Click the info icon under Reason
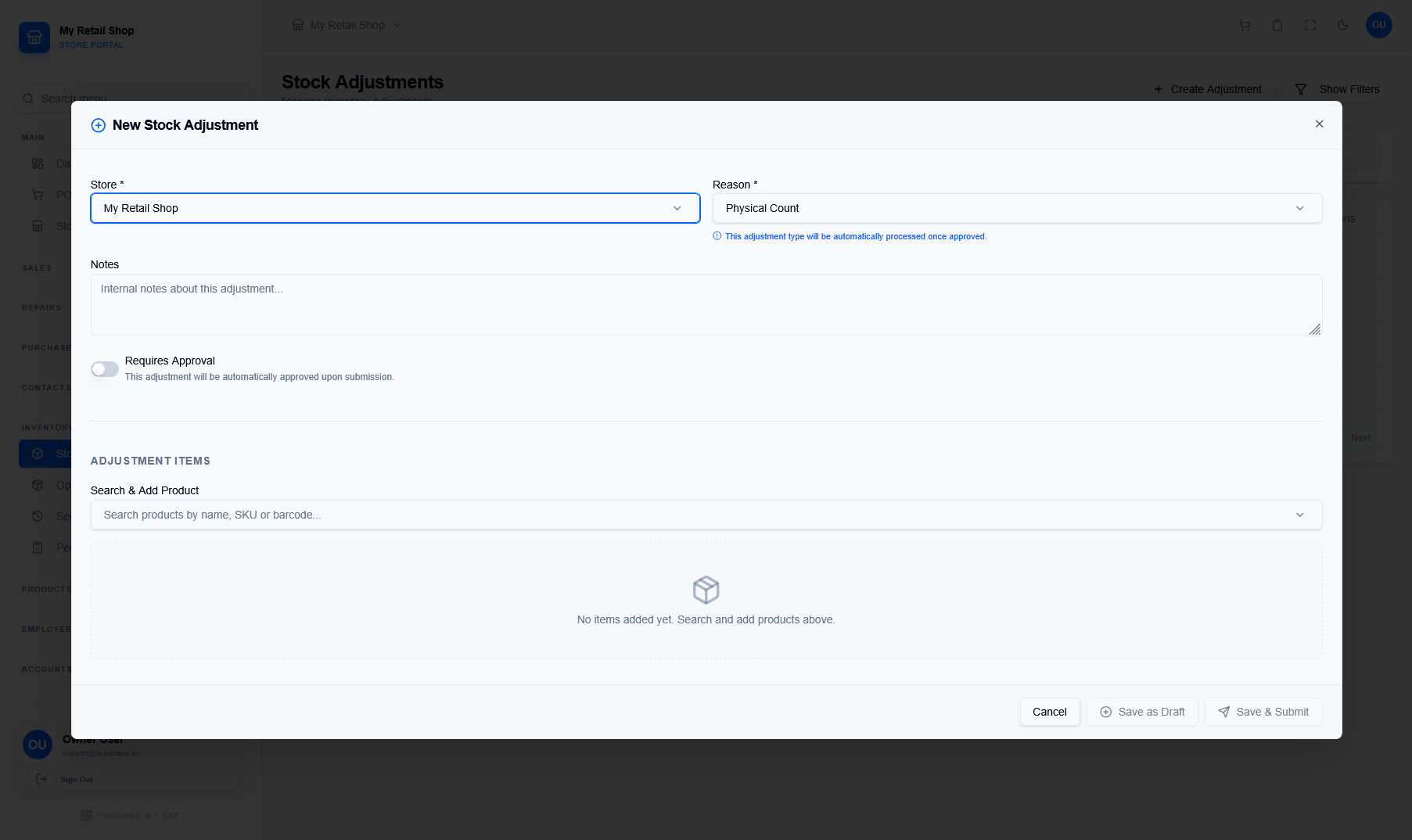 (x=717, y=236)
